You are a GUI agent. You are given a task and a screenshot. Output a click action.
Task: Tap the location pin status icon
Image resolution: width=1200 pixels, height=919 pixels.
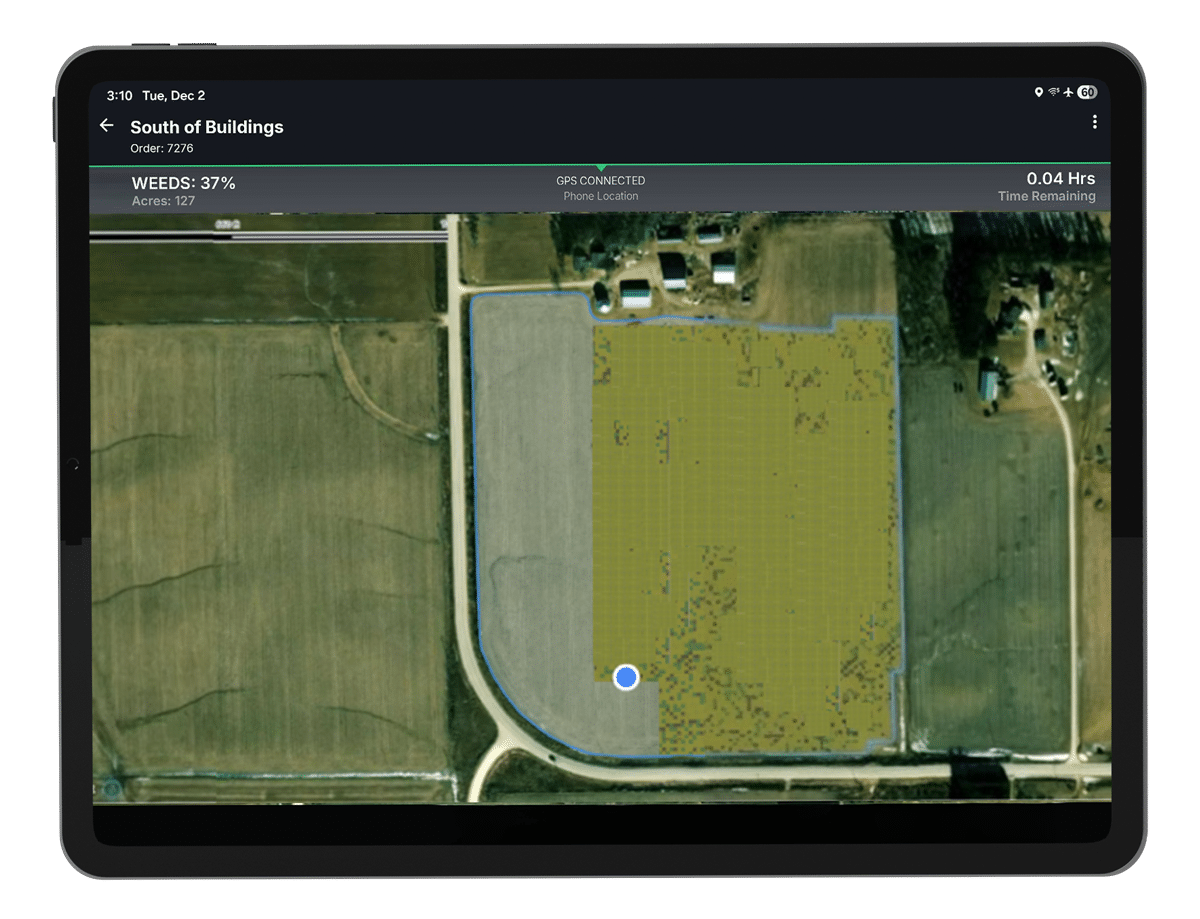pyautogui.click(x=1039, y=93)
